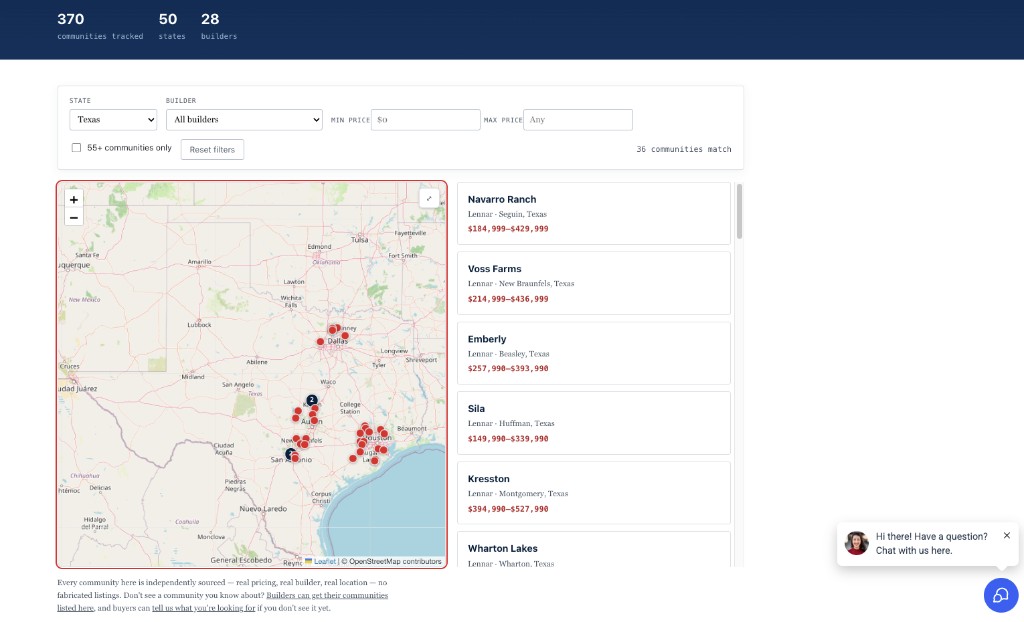Select the Sila community card
Screen dimensions: 1024x622
click(594, 423)
